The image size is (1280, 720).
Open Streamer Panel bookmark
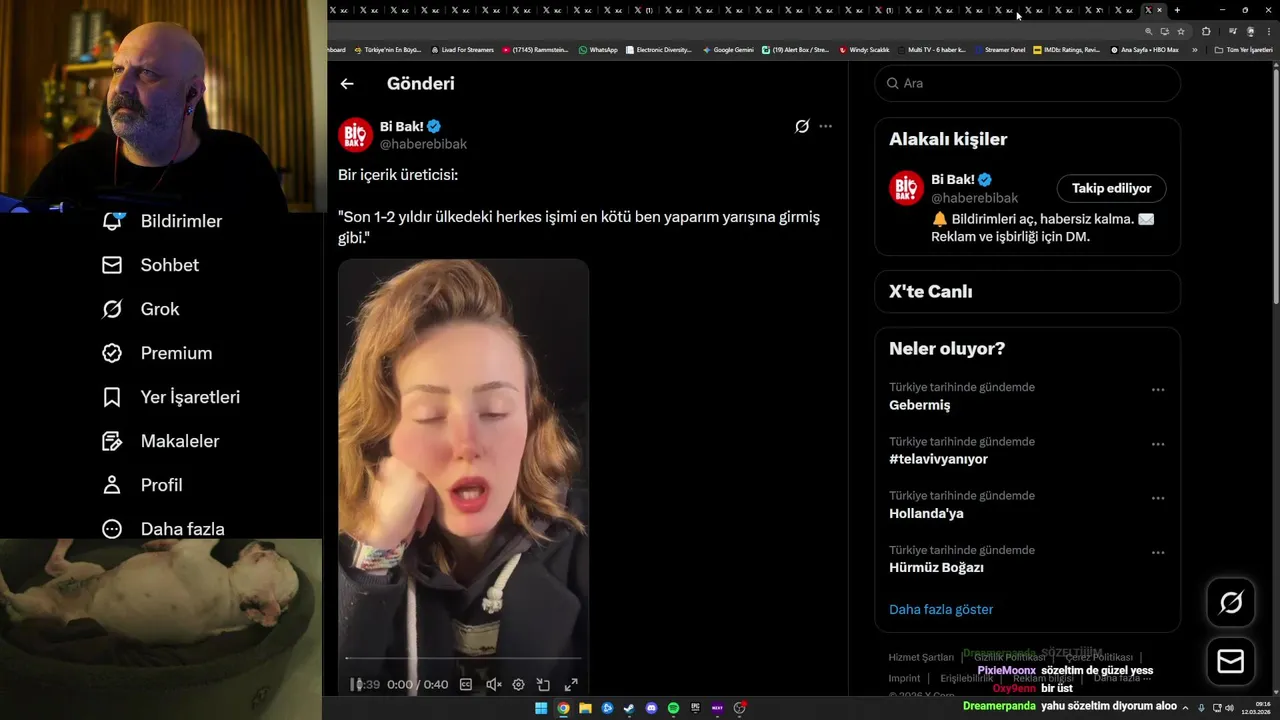pyautogui.click(x=1000, y=49)
